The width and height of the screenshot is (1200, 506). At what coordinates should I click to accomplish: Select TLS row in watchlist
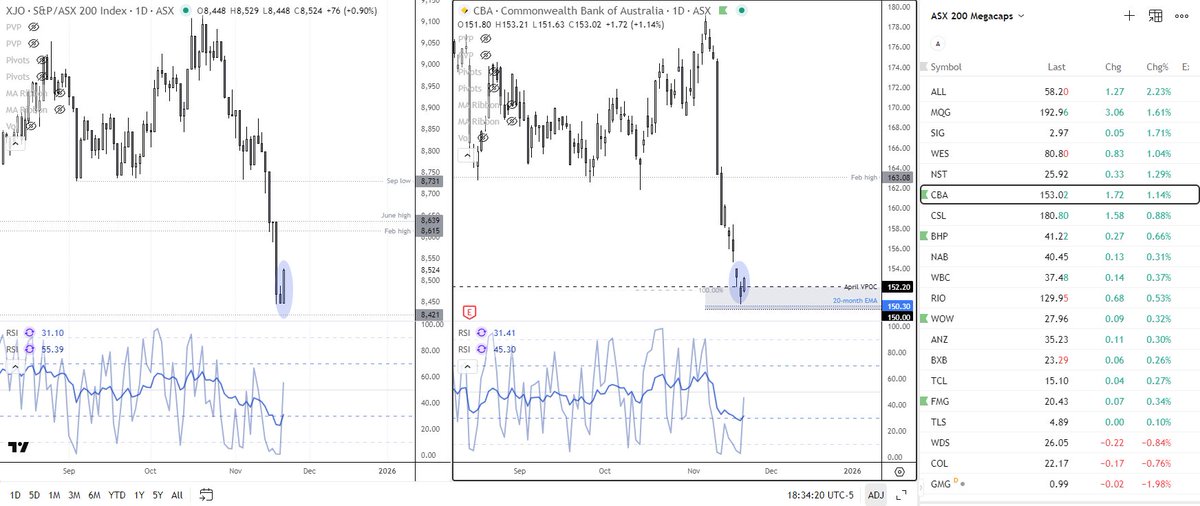click(1058, 421)
